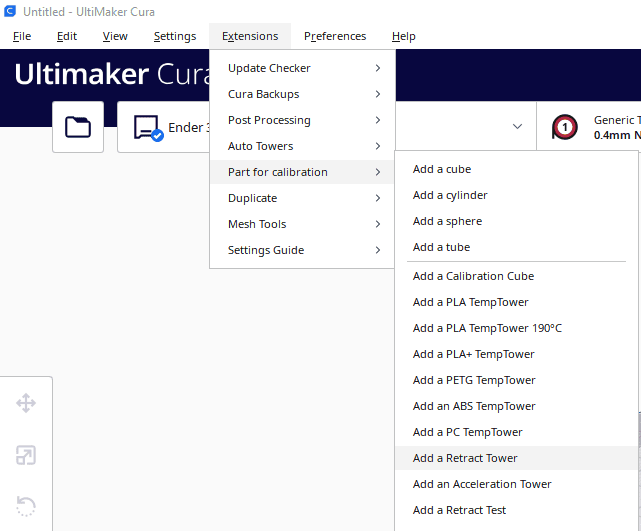641x531 pixels.
Task: Click Update Checker chevron arrow
Action: pyautogui.click(x=378, y=68)
